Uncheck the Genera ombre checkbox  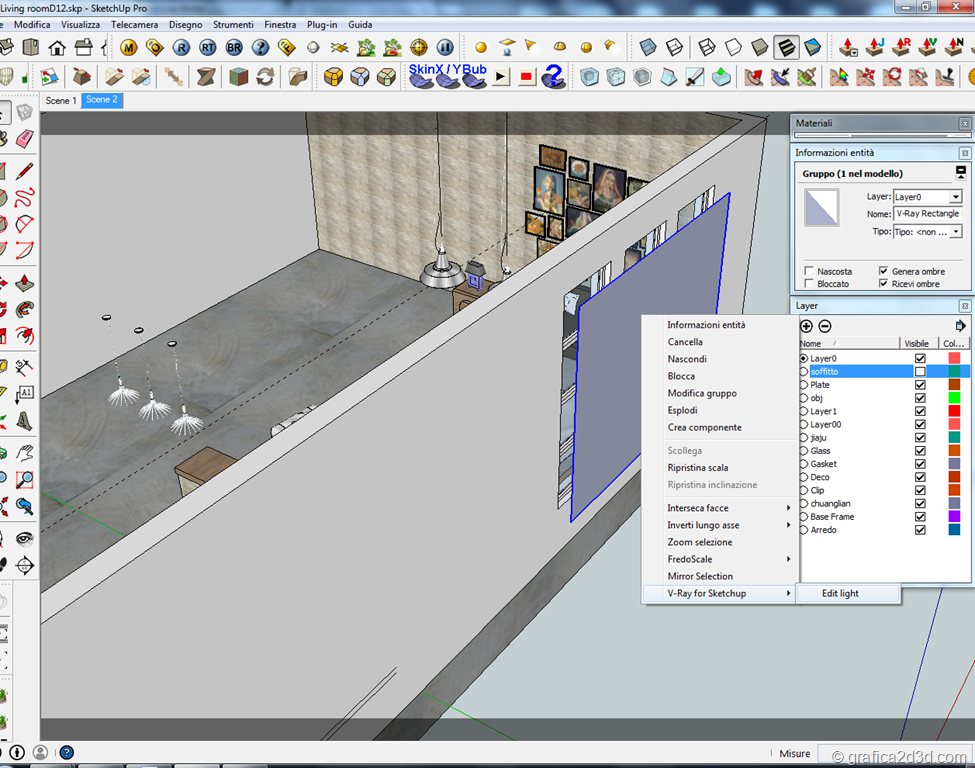tap(883, 271)
